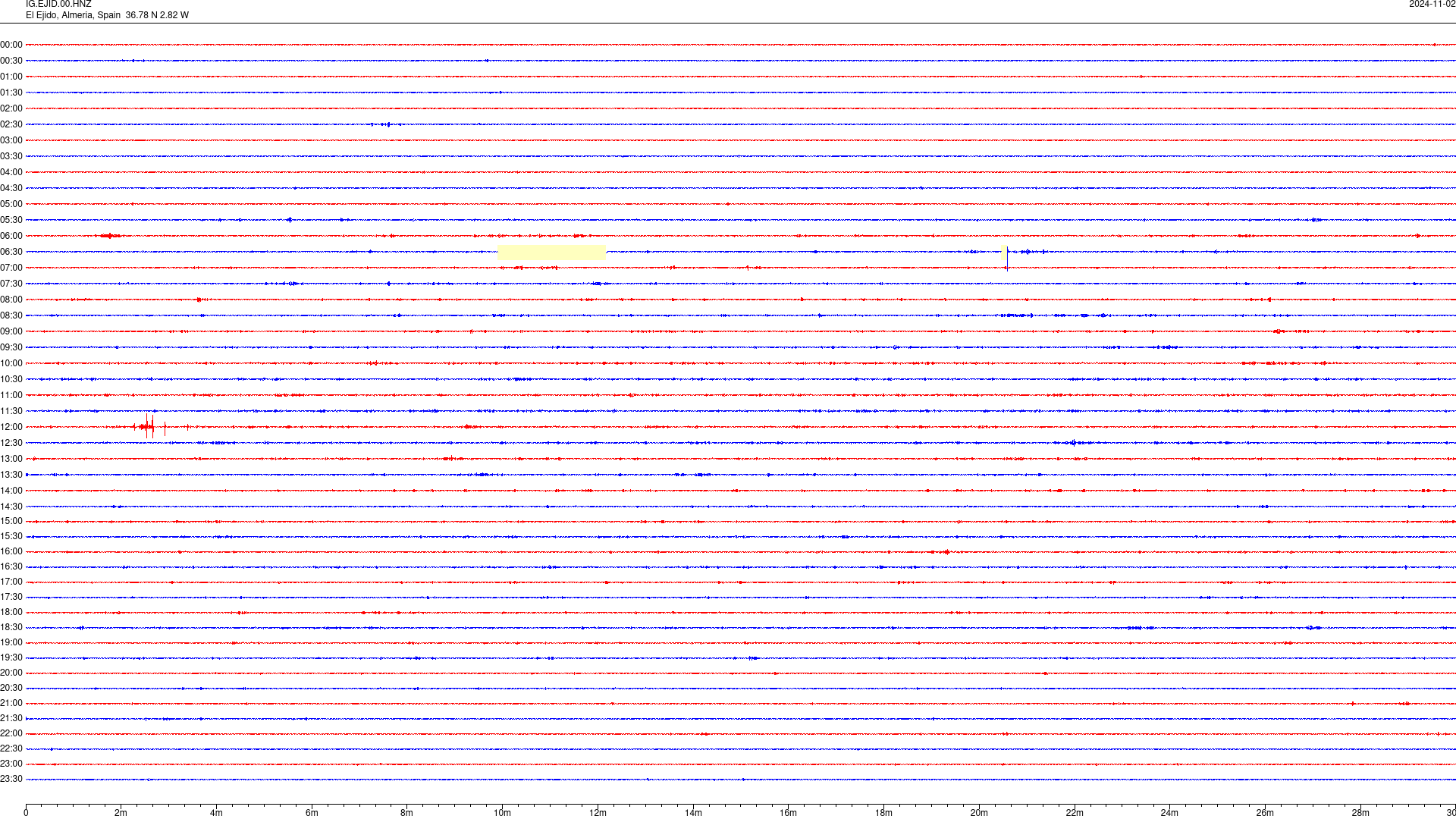Select the 19:30 trace time label

tap(11, 657)
